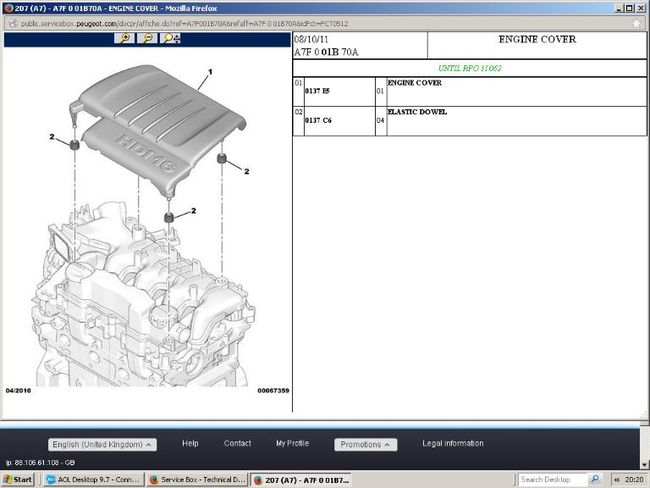
Task: Click the zoom out magnifier icon
Action: point(147,39)
